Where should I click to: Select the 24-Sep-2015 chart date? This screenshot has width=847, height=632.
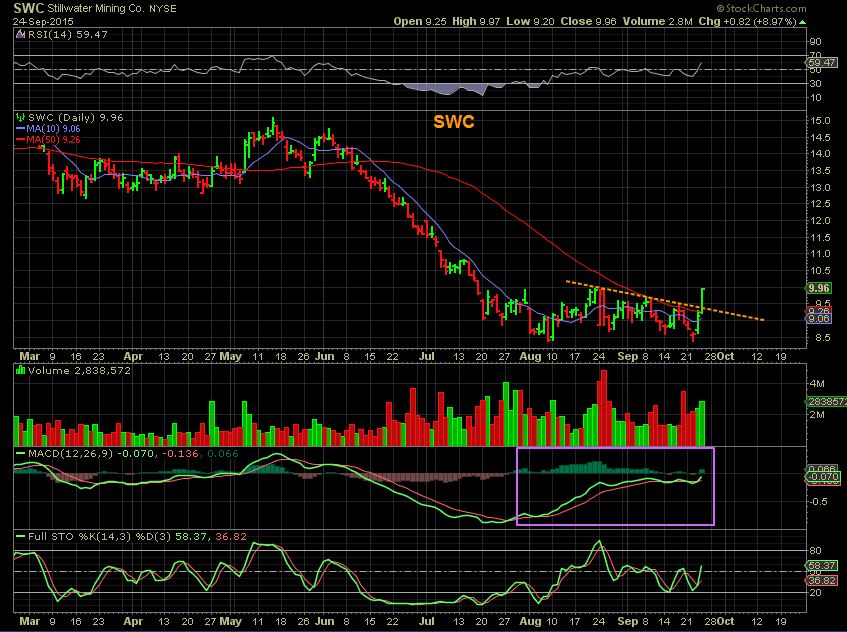point(43,22)
